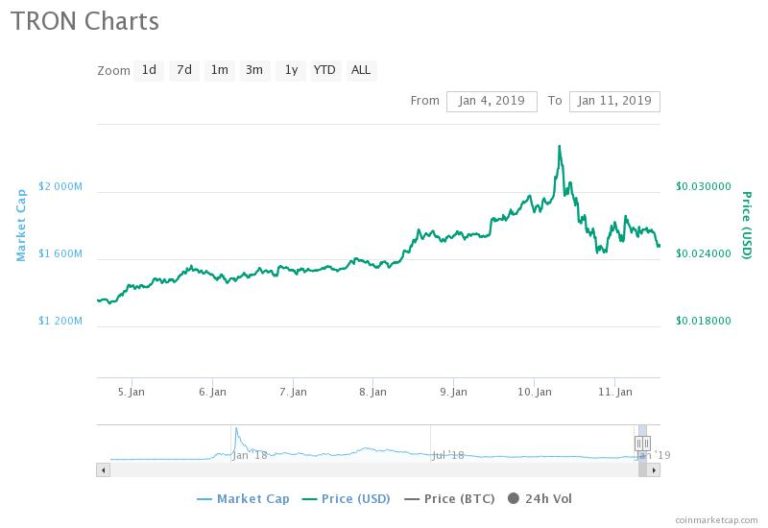Set zoom to 1m
768x528 pixels.
tap(219, 70)
